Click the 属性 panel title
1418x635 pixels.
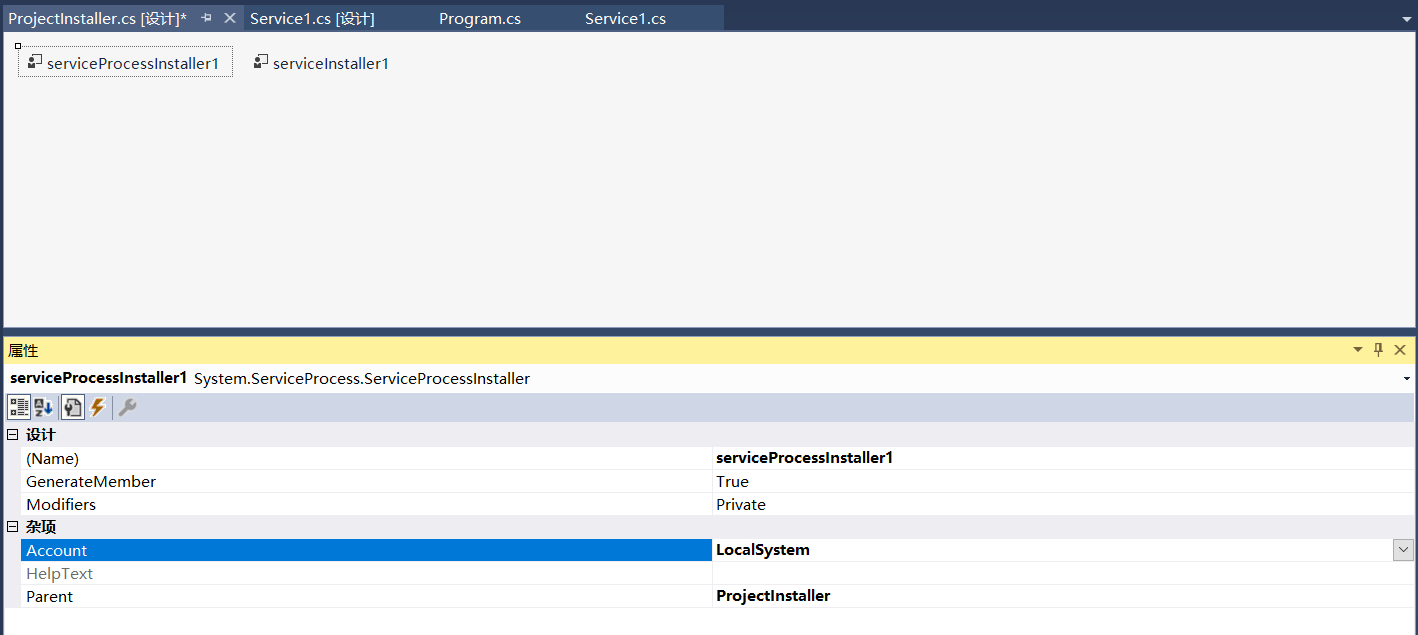[x=23, y=351]
